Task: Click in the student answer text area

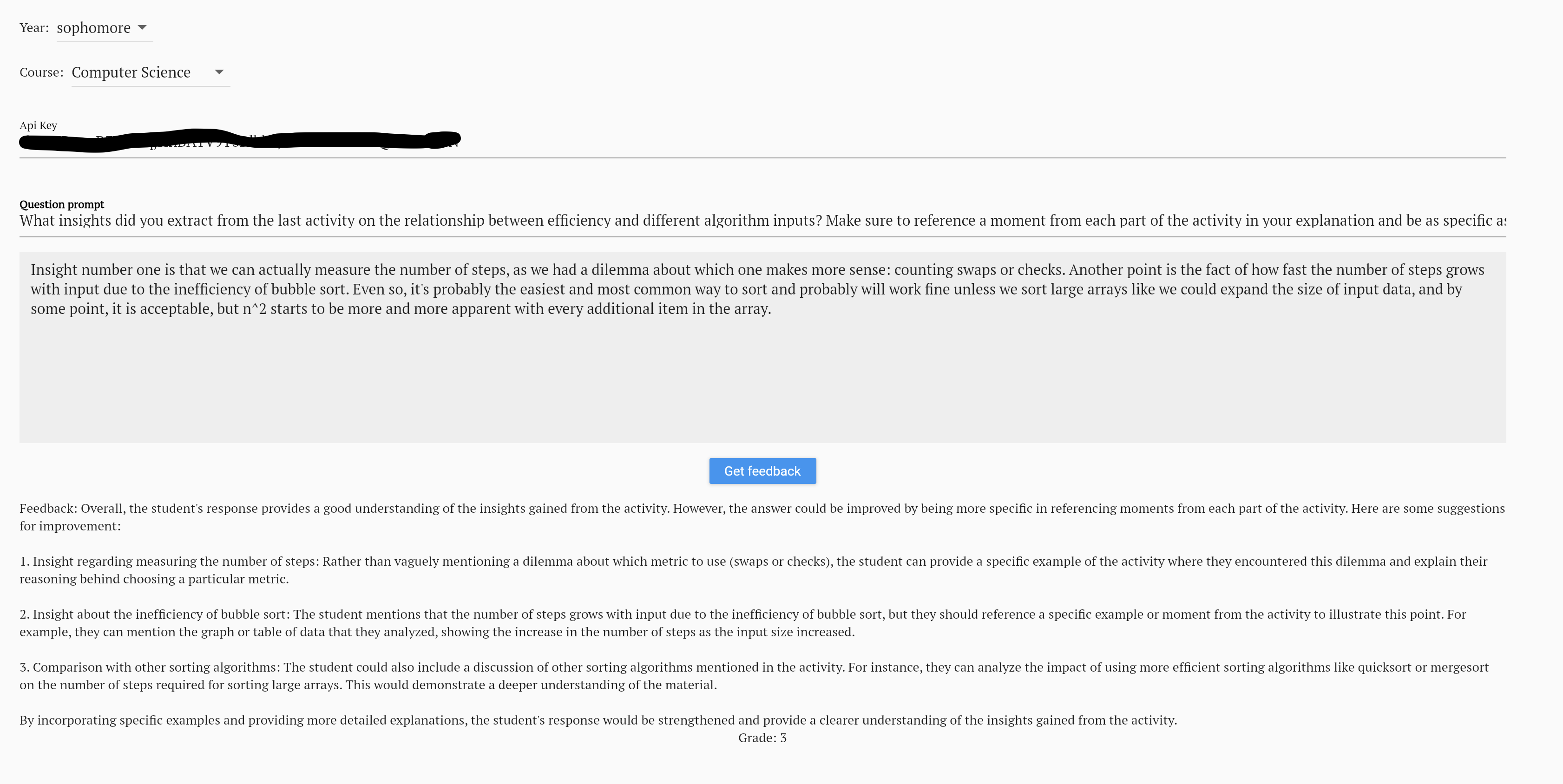Action: pyautogui.click(x=762, y=347)
